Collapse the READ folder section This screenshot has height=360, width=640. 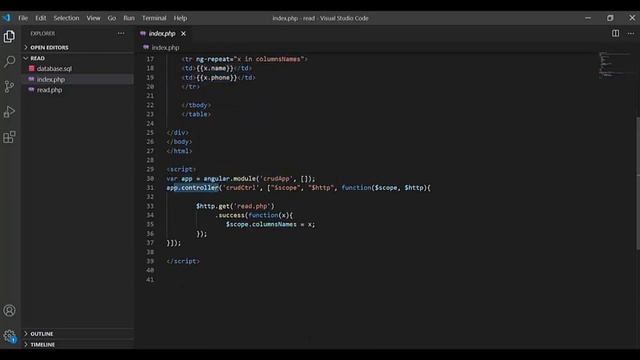tap(37, 58)
